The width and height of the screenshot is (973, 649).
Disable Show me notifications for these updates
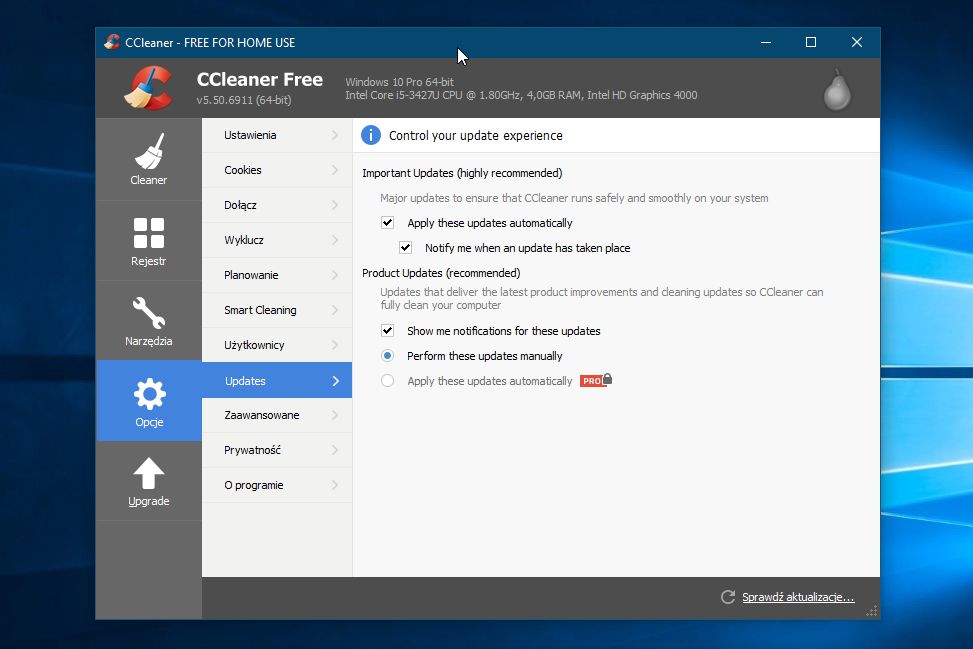click(x=388, y=331)
